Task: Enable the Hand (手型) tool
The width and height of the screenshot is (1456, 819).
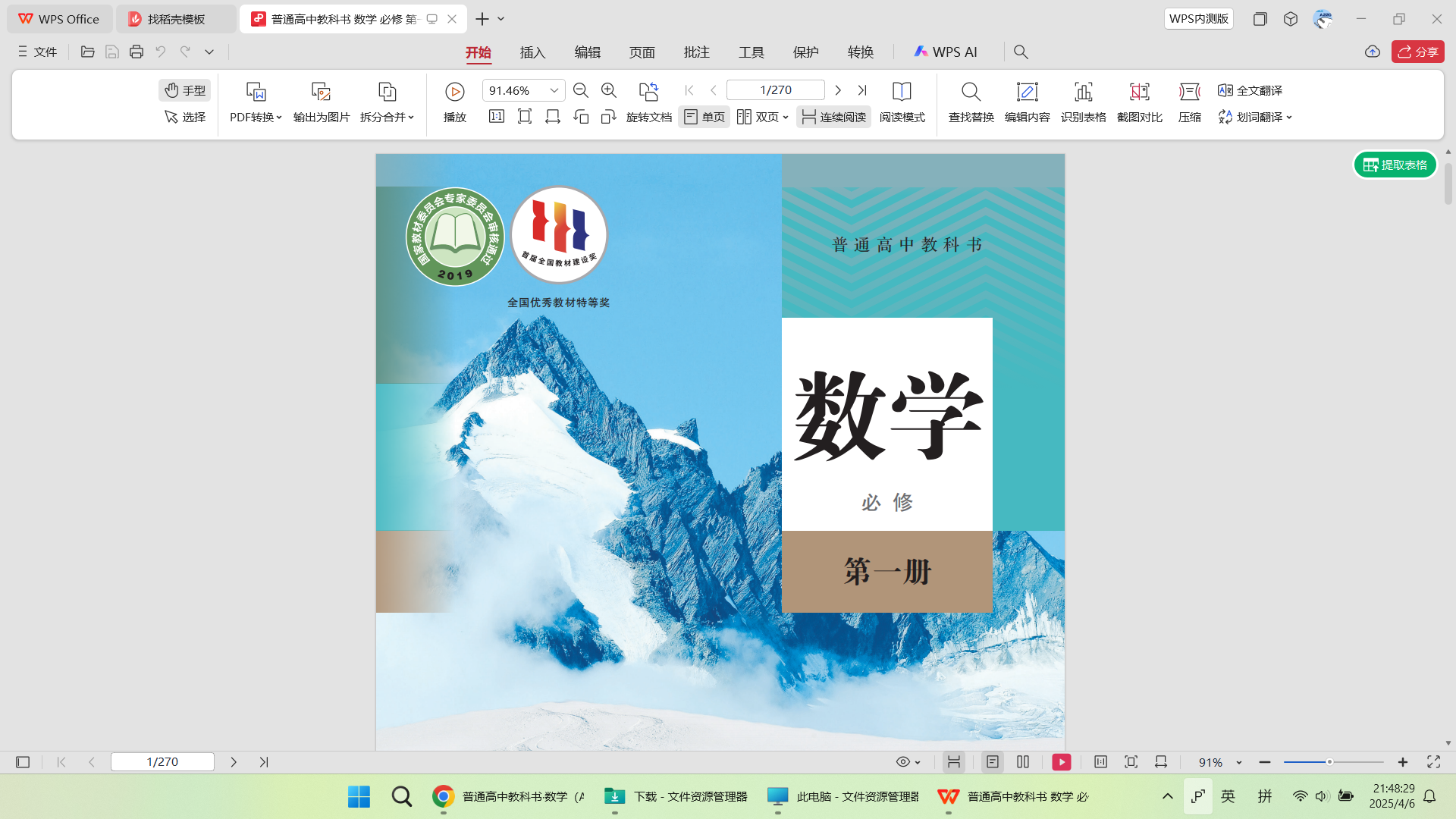Action: (x=185, y=90)
